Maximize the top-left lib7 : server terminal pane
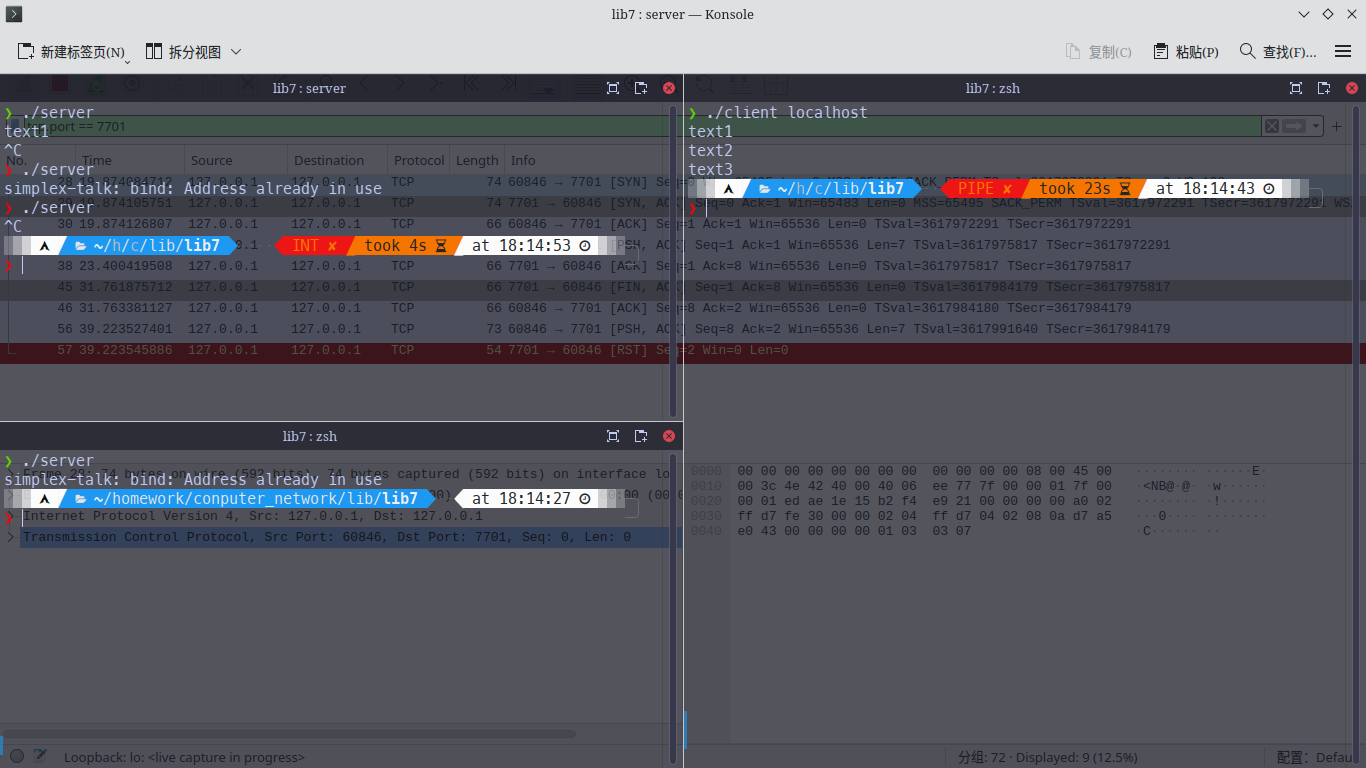This screenshot has height=768, width=1366. [613, 88]
